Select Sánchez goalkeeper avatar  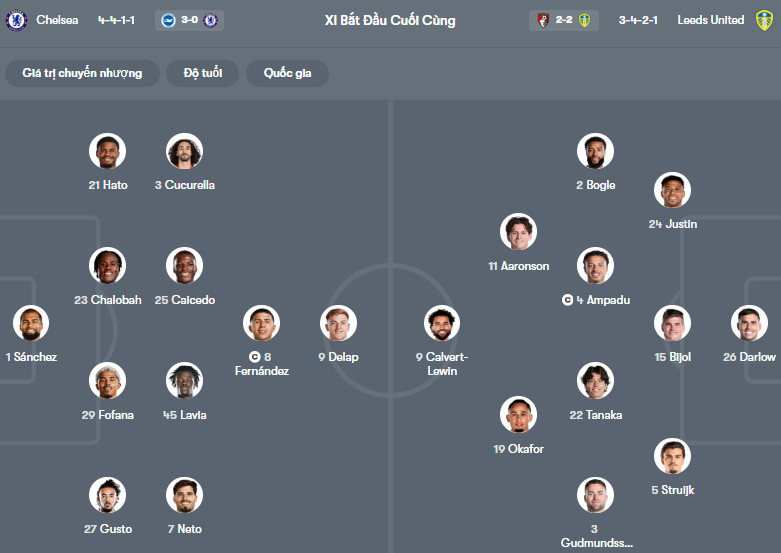pyautogui.click(x=31, y=324)
